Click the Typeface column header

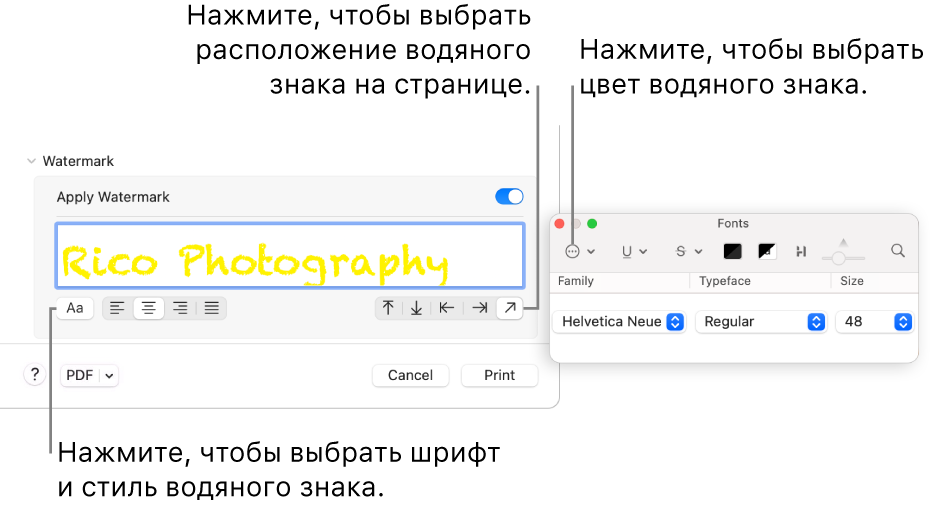click(x=725, y=281)
